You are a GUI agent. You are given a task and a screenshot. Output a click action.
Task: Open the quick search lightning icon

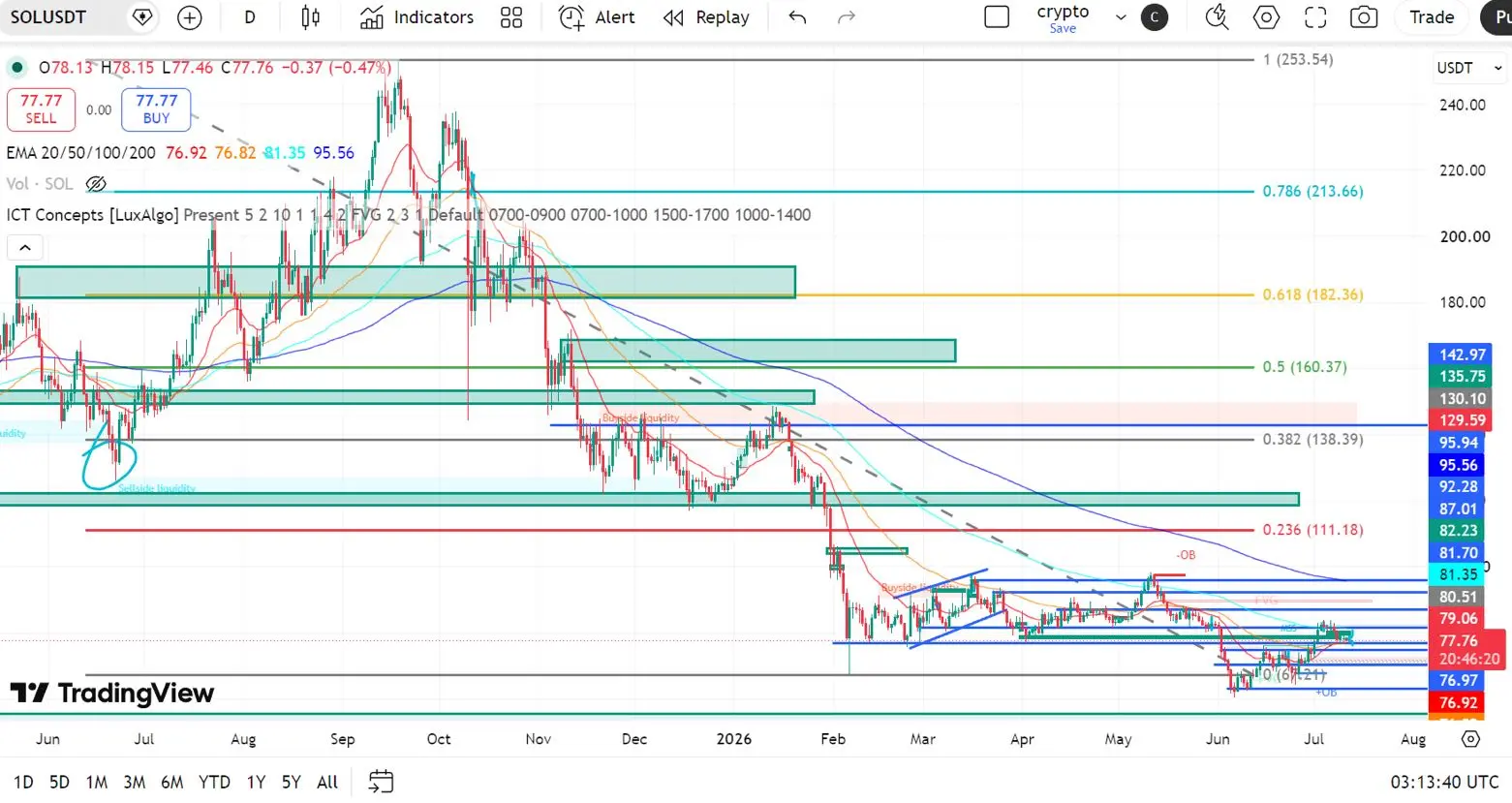coord(1218,17)
